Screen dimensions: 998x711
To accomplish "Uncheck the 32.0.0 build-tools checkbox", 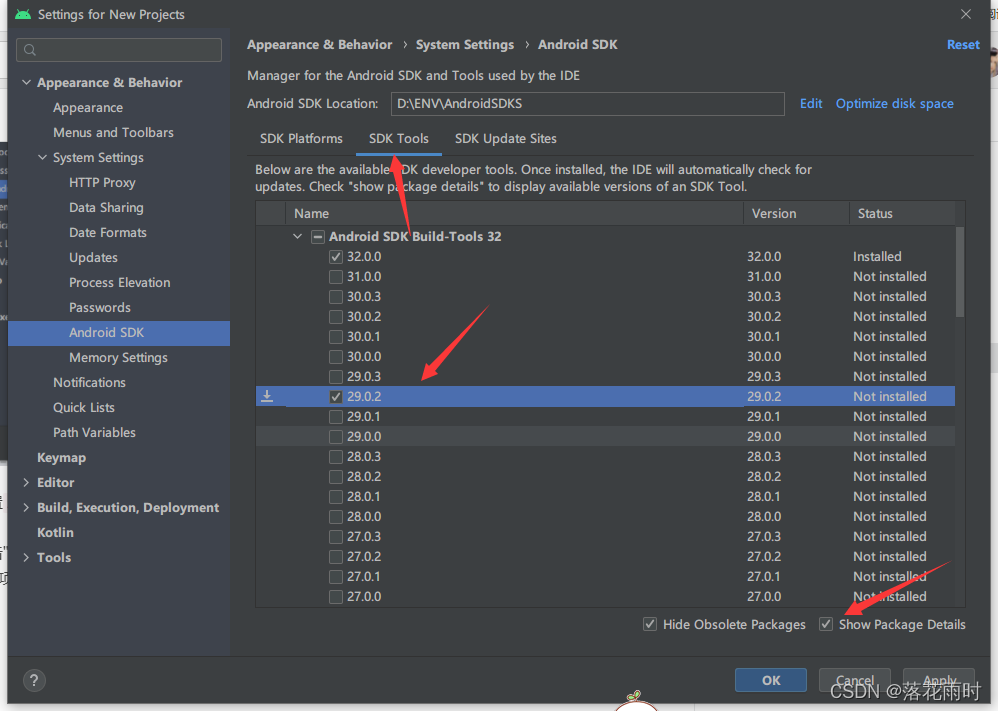I will click(x=336, y=257).
